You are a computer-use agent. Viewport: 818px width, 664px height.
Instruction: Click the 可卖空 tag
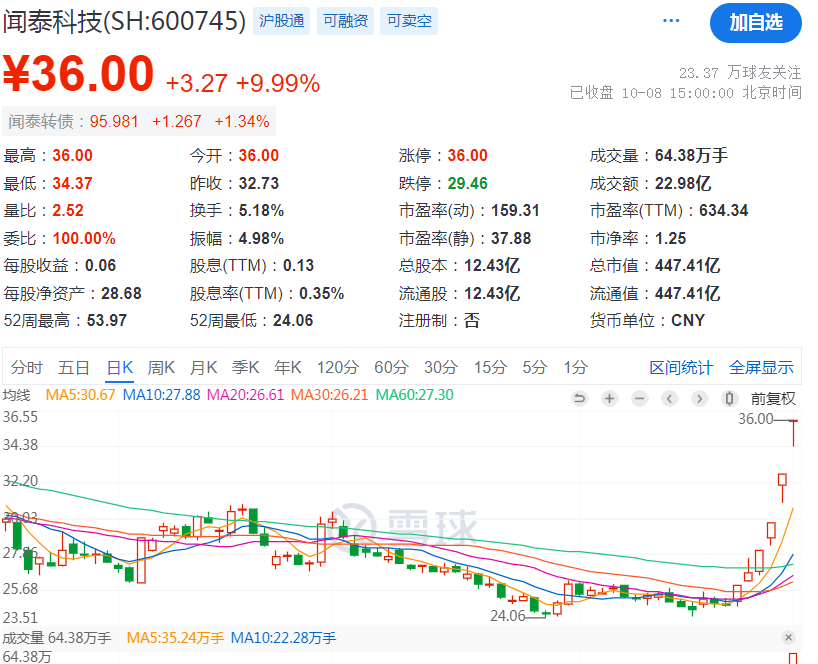pyautogui.click(x=409, y=21)
